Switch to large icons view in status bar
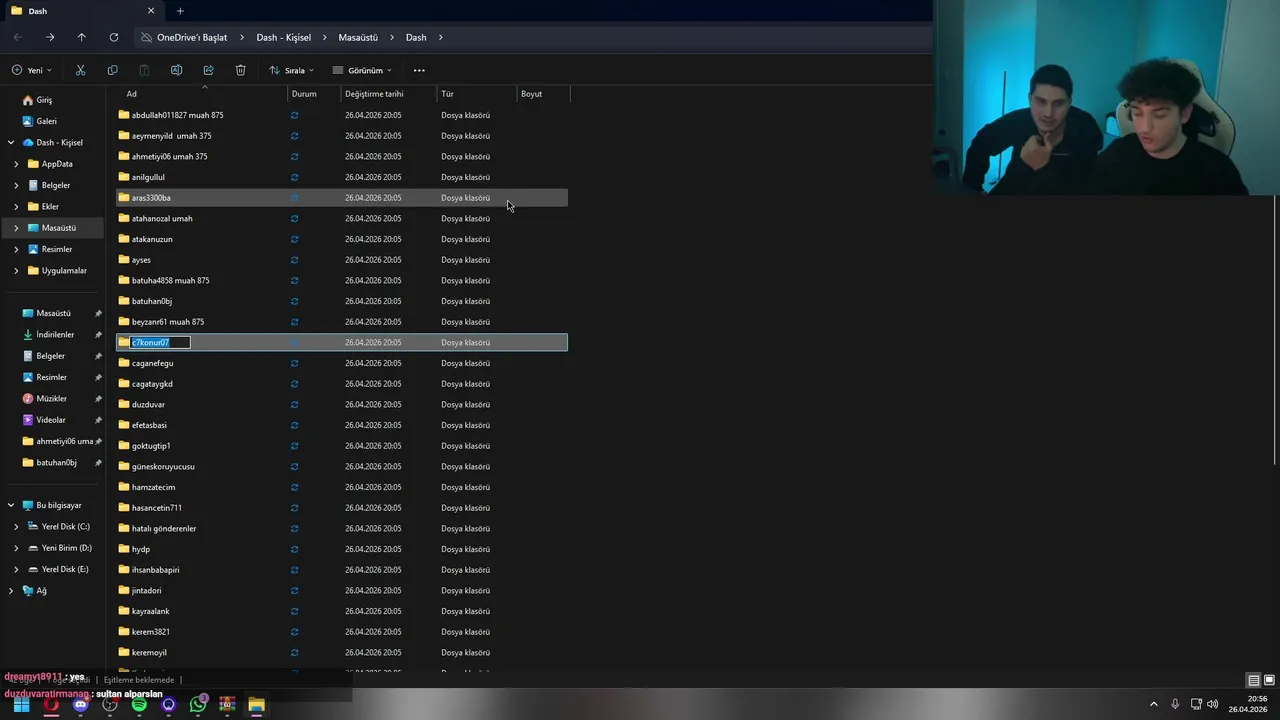 pos(1270,680)
